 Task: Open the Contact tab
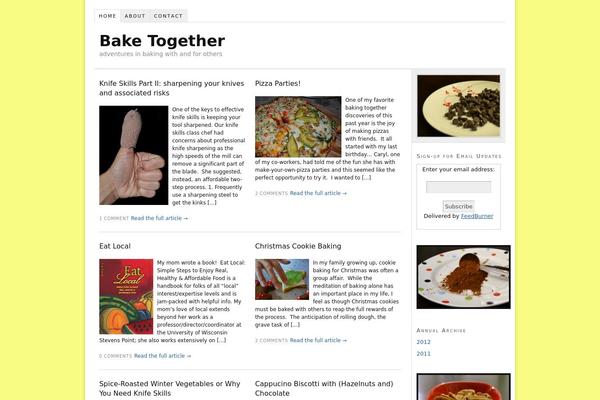point(168,16)
